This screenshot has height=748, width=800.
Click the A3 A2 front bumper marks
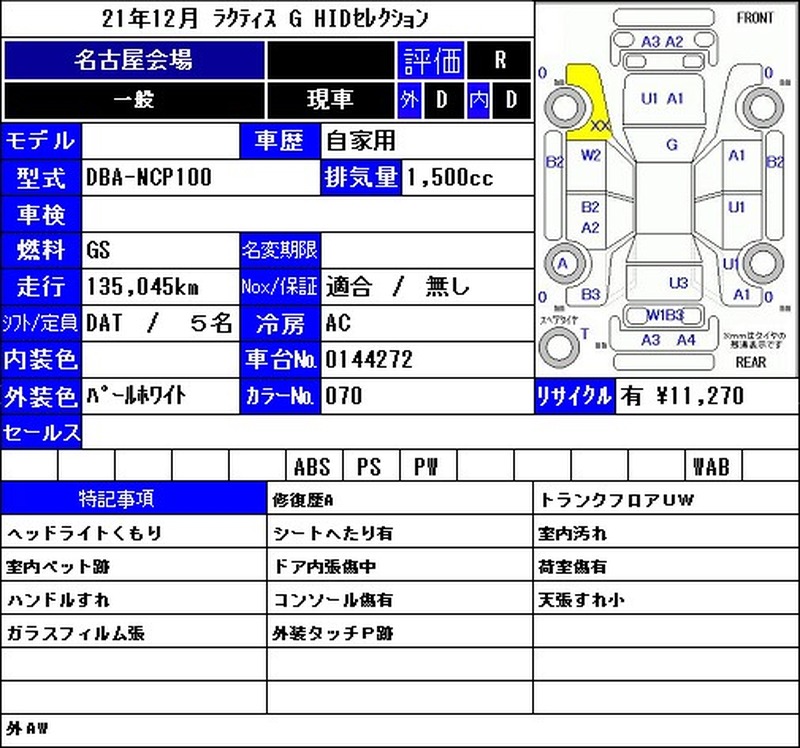click(x=662, y=41)
